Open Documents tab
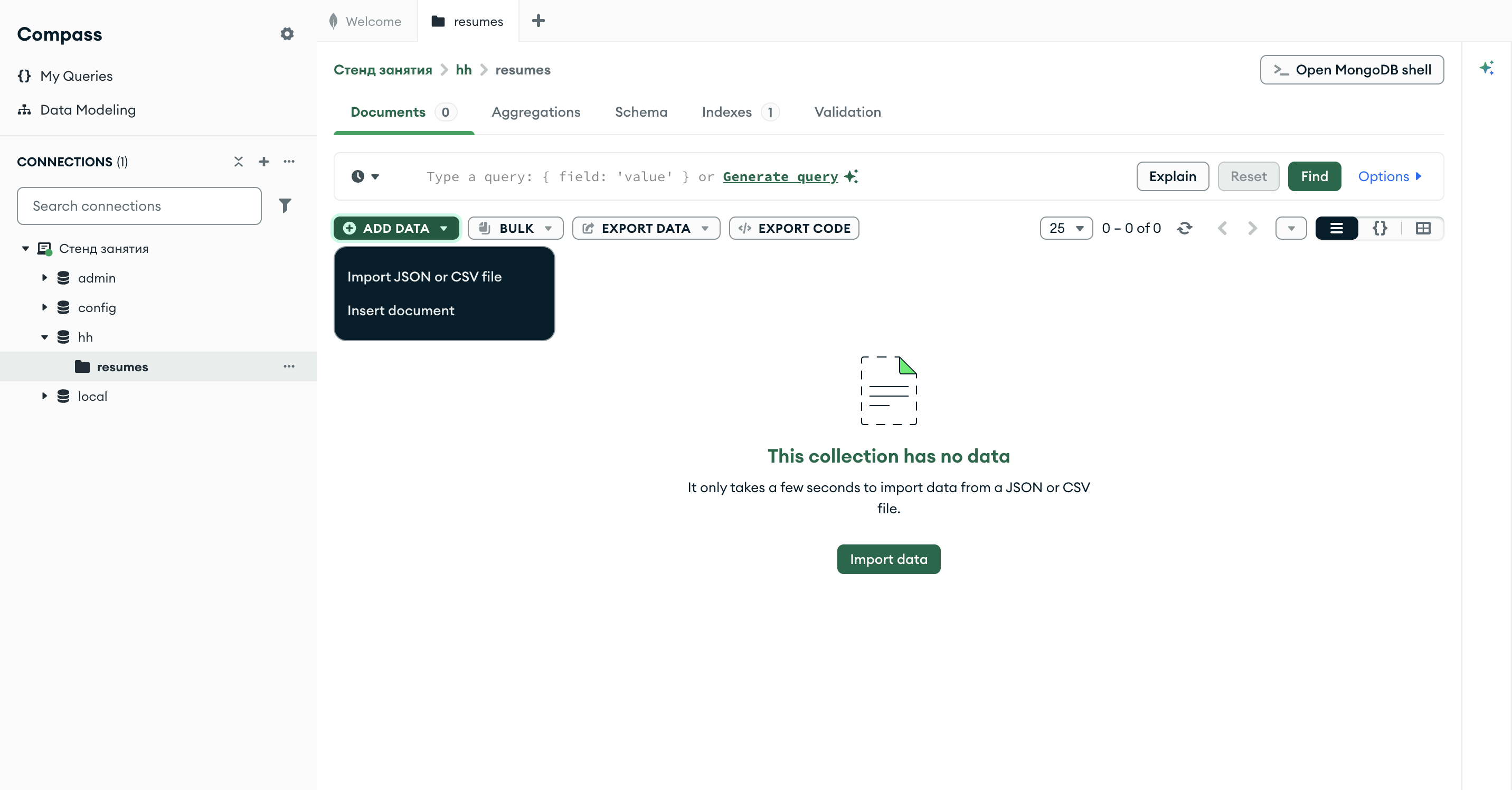The image size is (1512, 790). [403, 112]
